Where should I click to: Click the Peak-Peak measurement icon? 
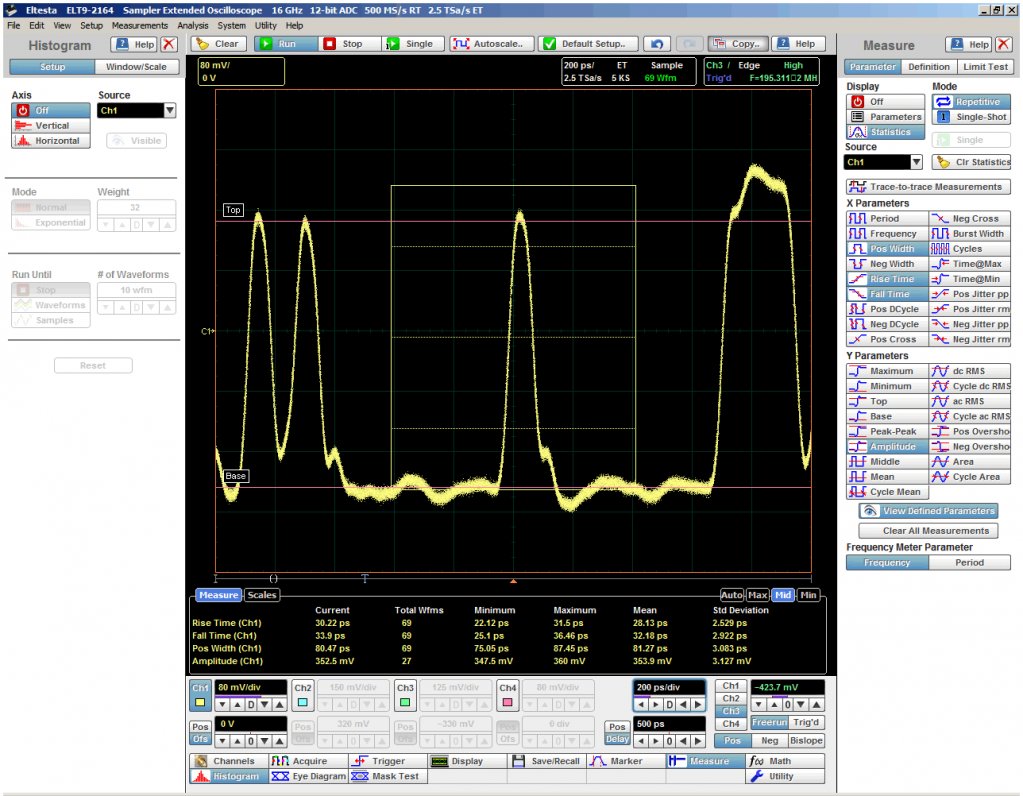click(x=857, y=432)
